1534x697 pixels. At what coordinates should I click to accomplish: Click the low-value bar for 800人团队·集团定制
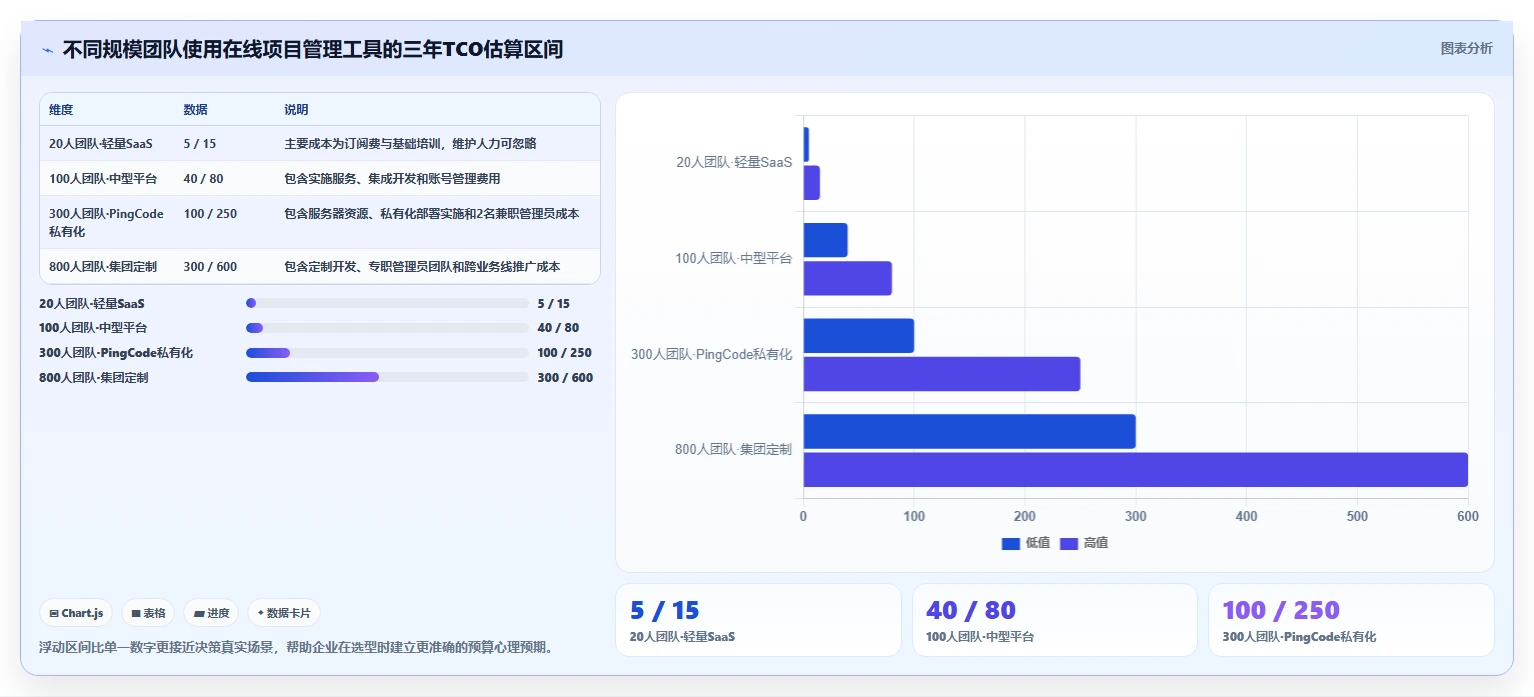[x=970, y=431]
